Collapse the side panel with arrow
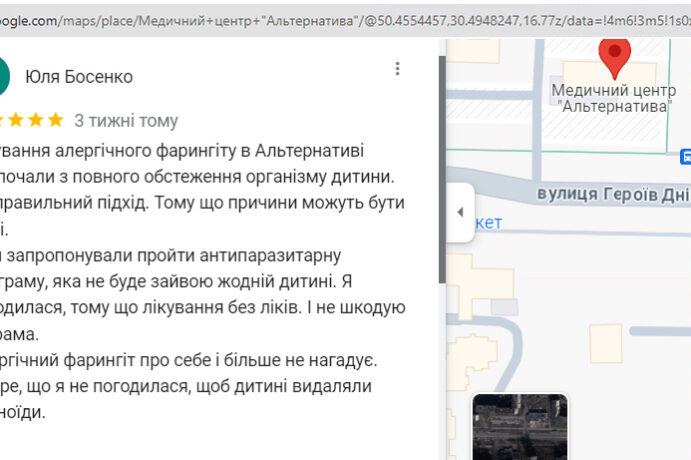Screen dimensions: 691x460 point(459,212)
